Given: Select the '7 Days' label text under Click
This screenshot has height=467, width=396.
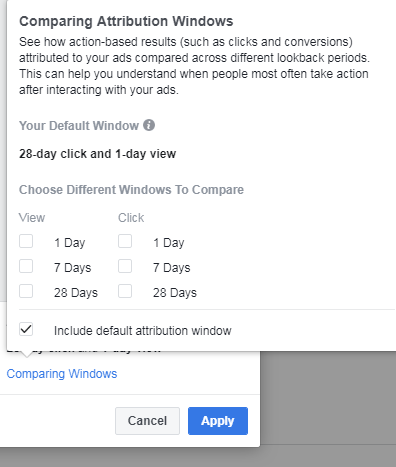Looking at the screenshot, I should 172,268.
